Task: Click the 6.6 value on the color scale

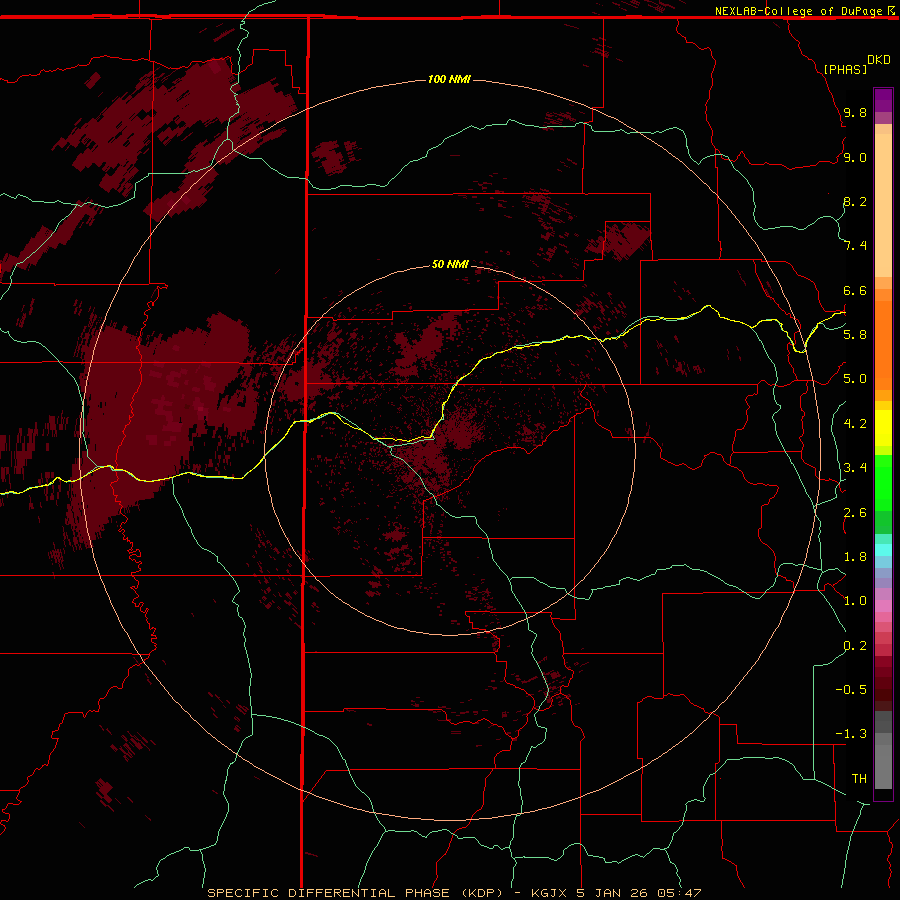Action: (855, 290)
